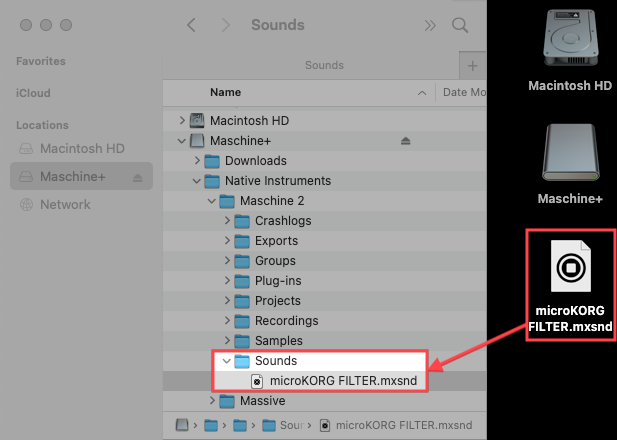Click the volume icon in the path bar
The width and height of the screenshot is (617, 440).
click(x=182, y=425)
